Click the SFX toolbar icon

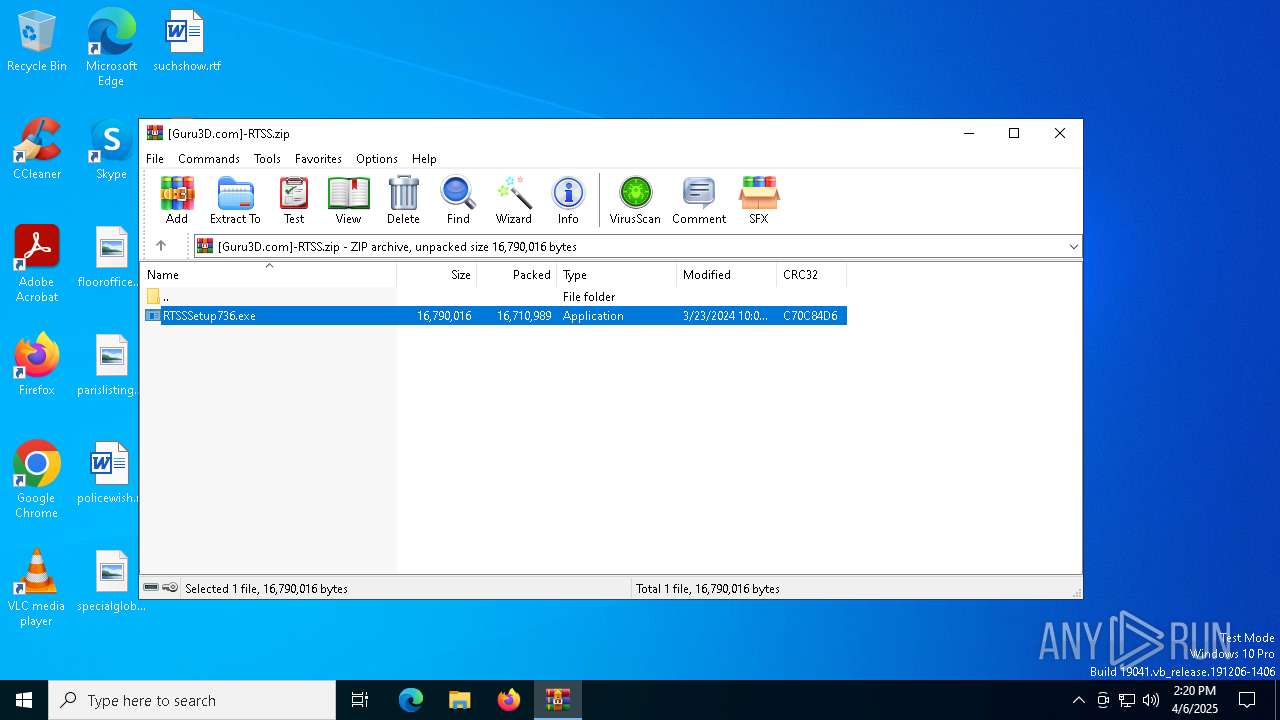[759, 200]
